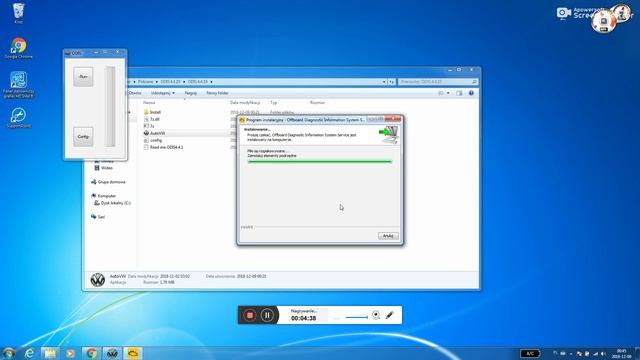Select Sieć in navigation pane
Image resolution: width=640 pixels, height=360 pixels.
[98, 217]
